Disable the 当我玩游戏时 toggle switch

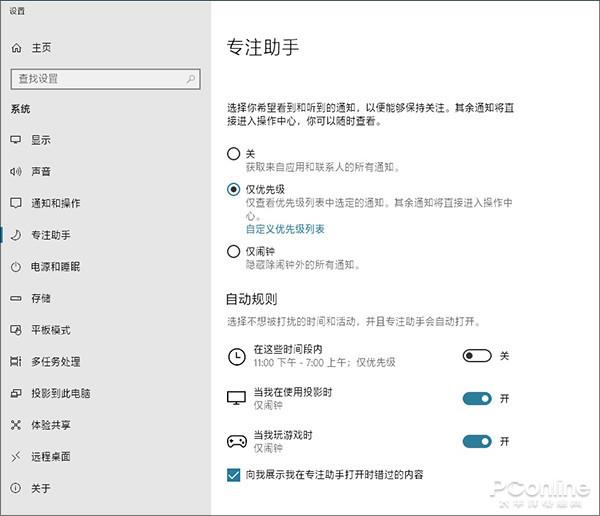pyautogui.click(x=477, y=441)
